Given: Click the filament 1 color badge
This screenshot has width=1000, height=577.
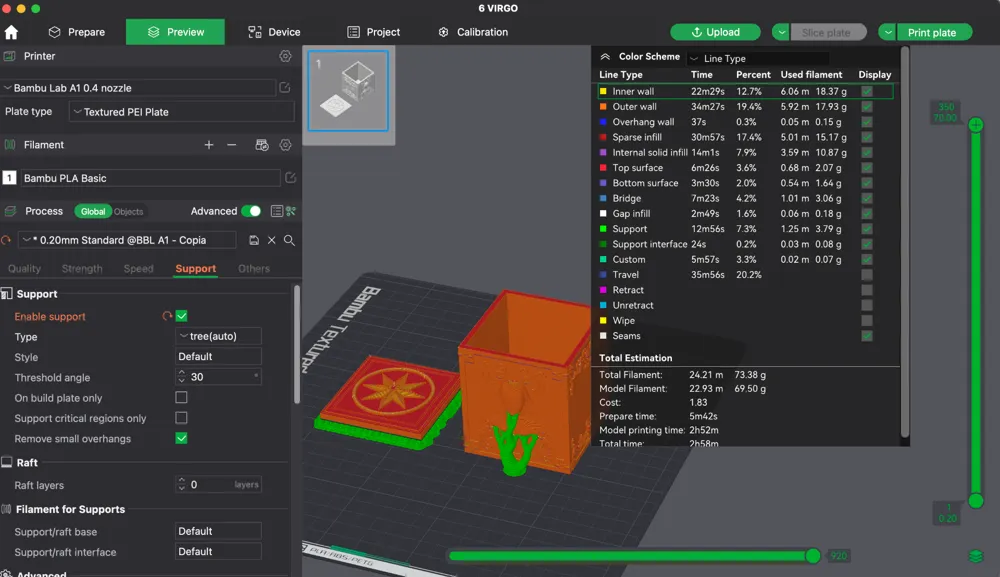Looking at the screenshot, I should click(9, 178).
